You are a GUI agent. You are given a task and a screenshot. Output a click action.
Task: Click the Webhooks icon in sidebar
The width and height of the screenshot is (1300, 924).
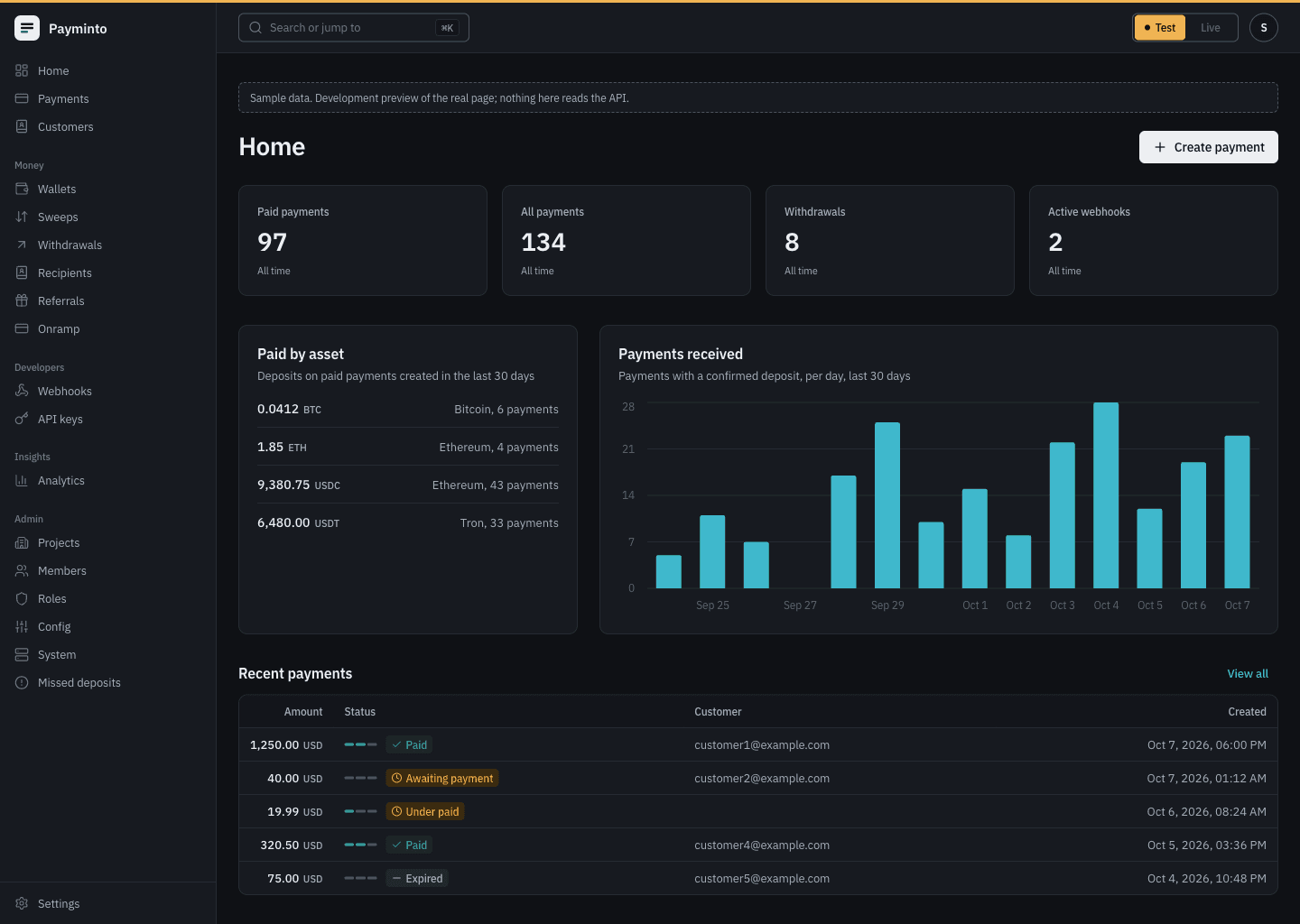[22, 391]
